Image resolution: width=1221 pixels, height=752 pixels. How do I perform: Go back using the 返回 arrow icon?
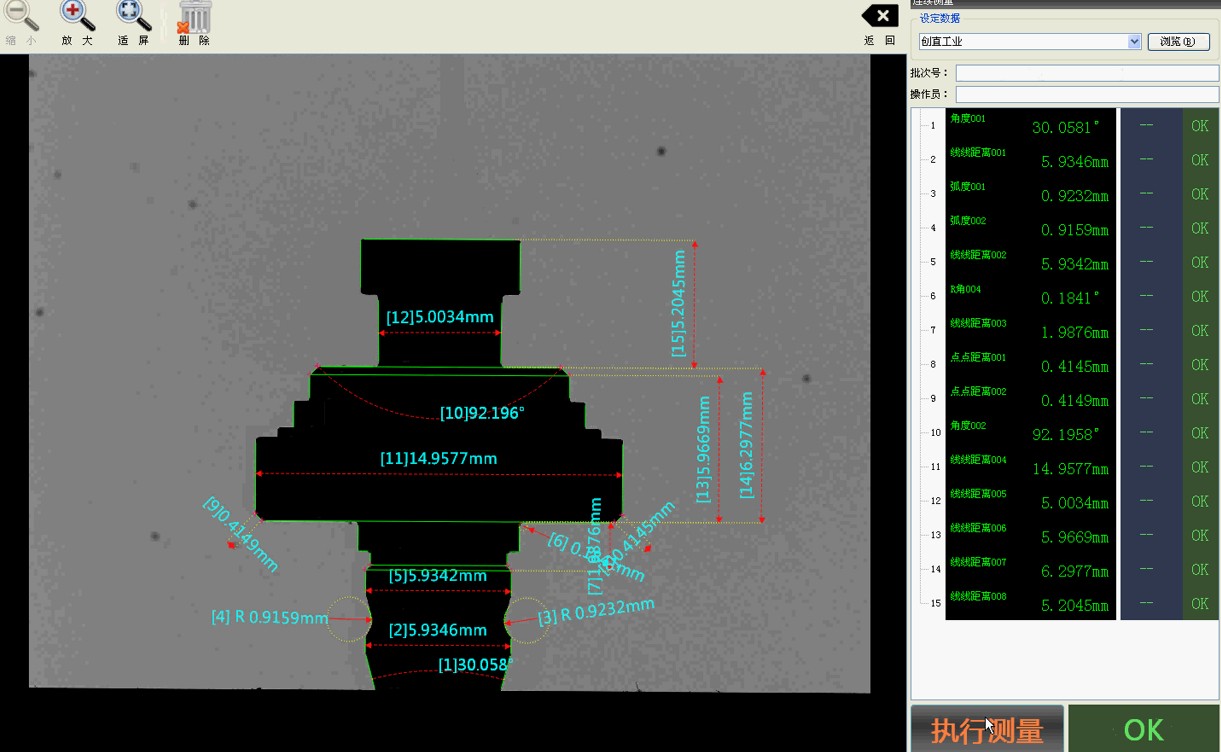879,17
